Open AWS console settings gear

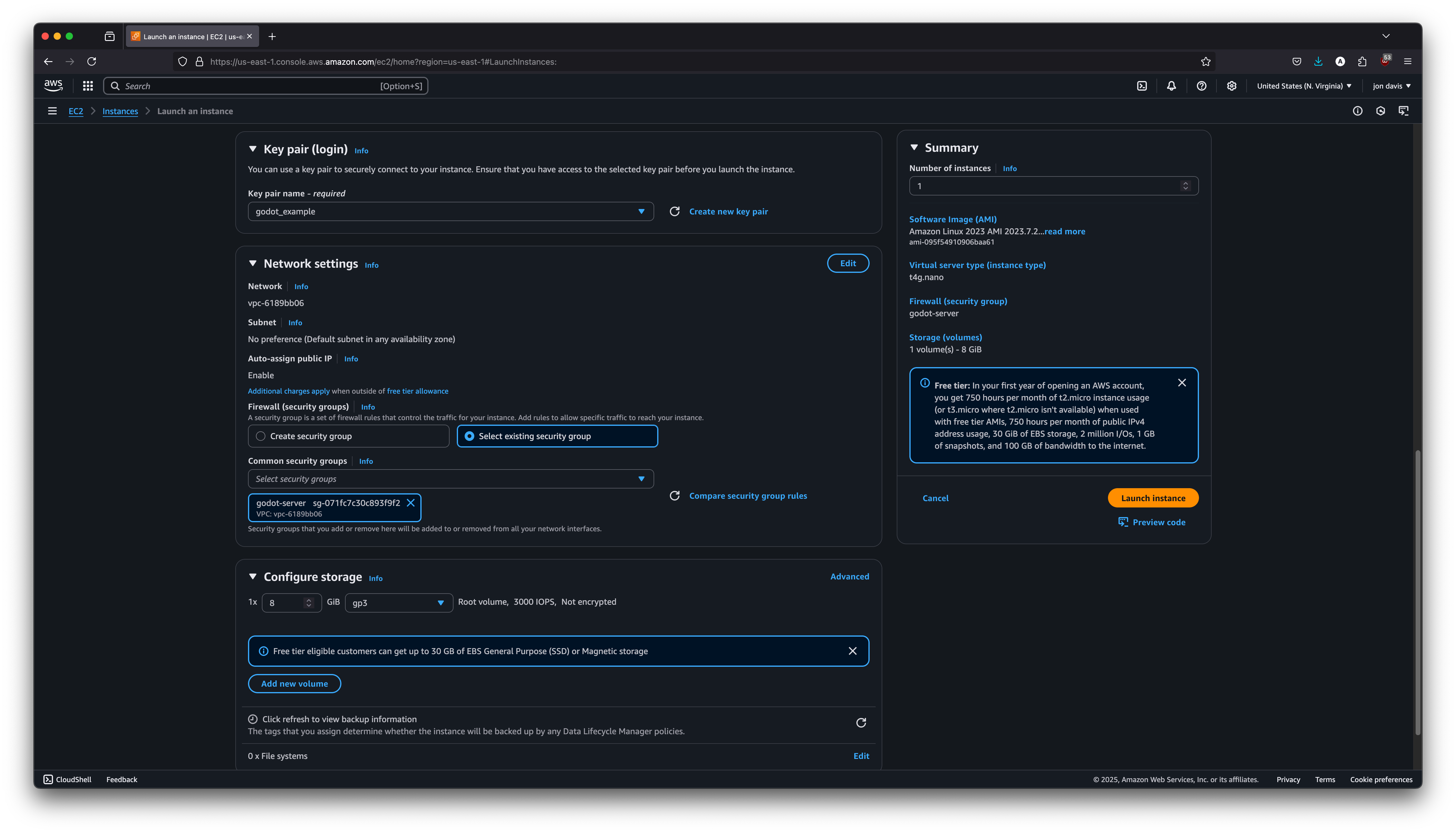coord(1232,86)
